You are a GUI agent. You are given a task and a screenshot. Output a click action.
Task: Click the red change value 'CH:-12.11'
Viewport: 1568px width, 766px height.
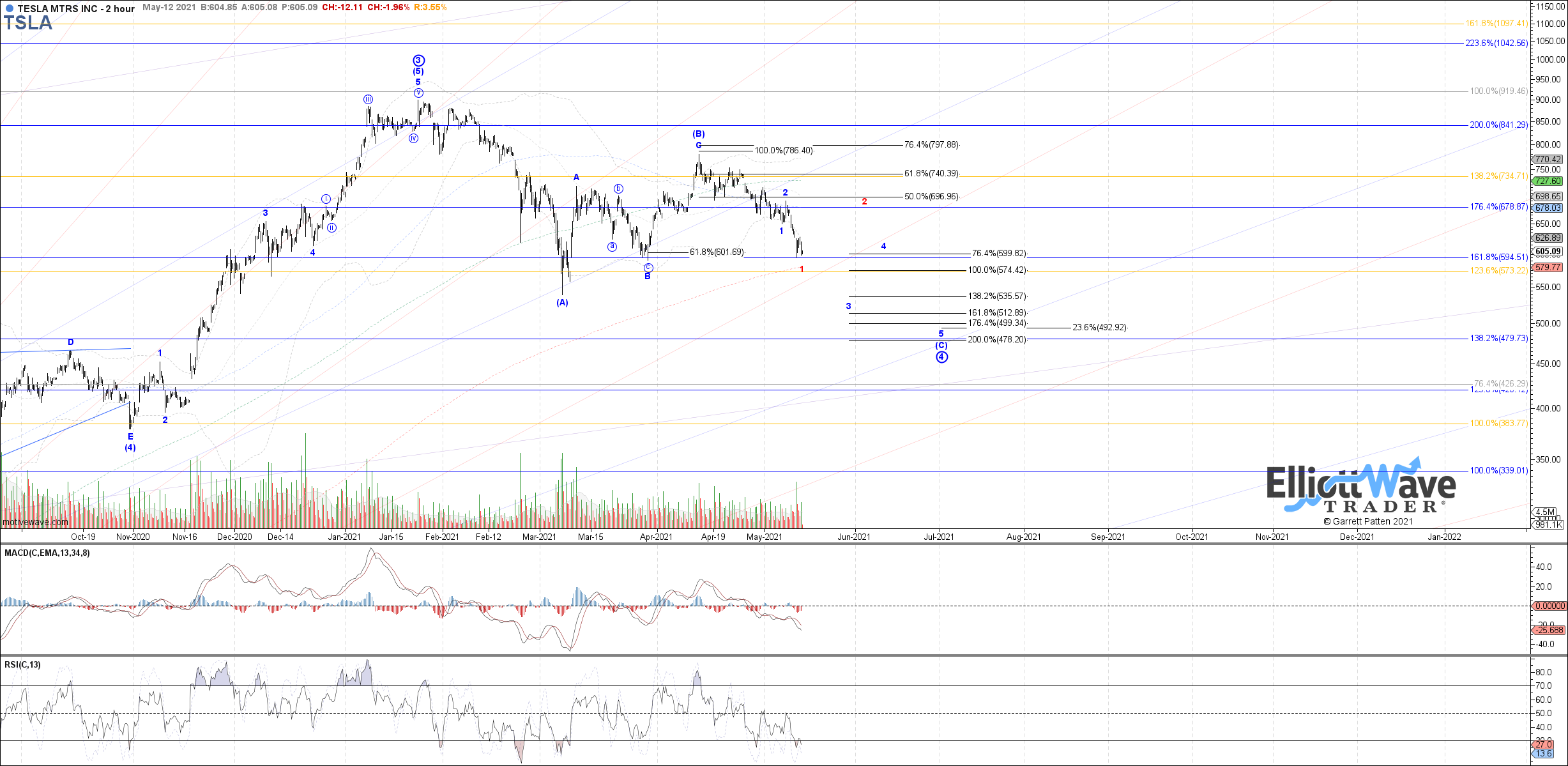tap(342, 7)
